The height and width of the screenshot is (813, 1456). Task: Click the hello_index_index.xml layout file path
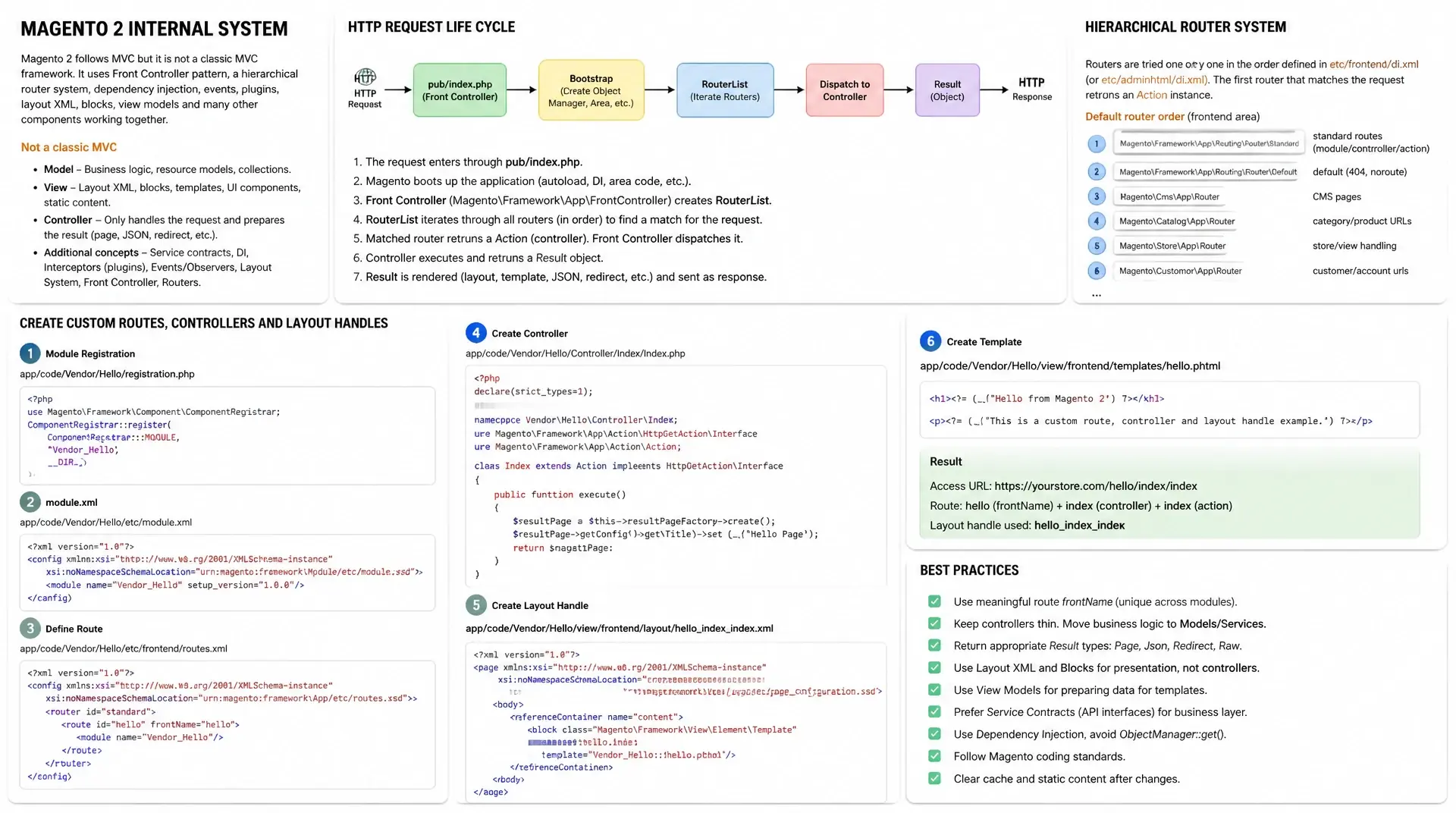pyautogui.click(x=620, y=629)
